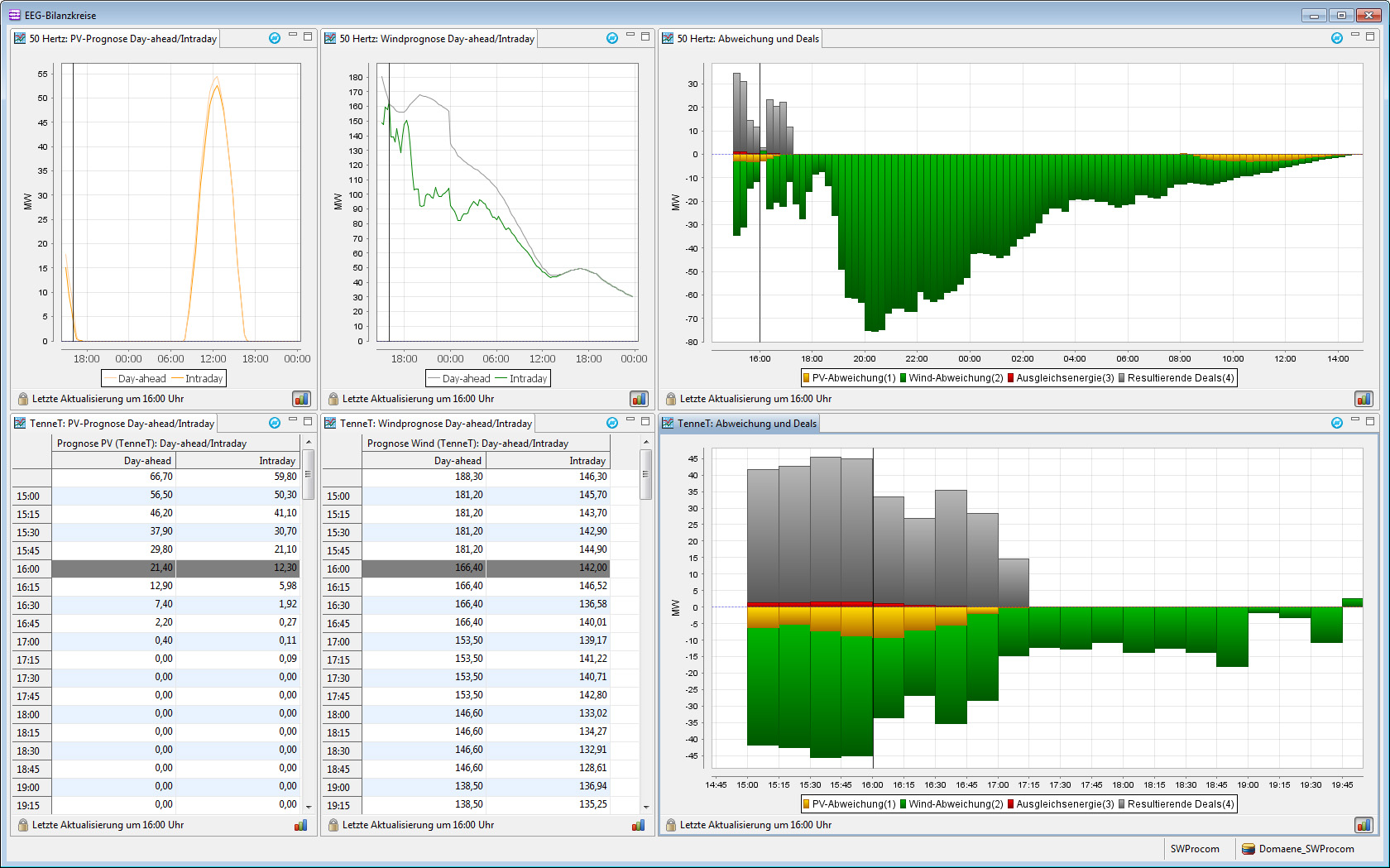The width and height of the screenshot is (1390, 868).
Task: Refresh the 50 Hertz Abweichung und Deals panel
Action: pyautogui.click(x=1336, y=38)
